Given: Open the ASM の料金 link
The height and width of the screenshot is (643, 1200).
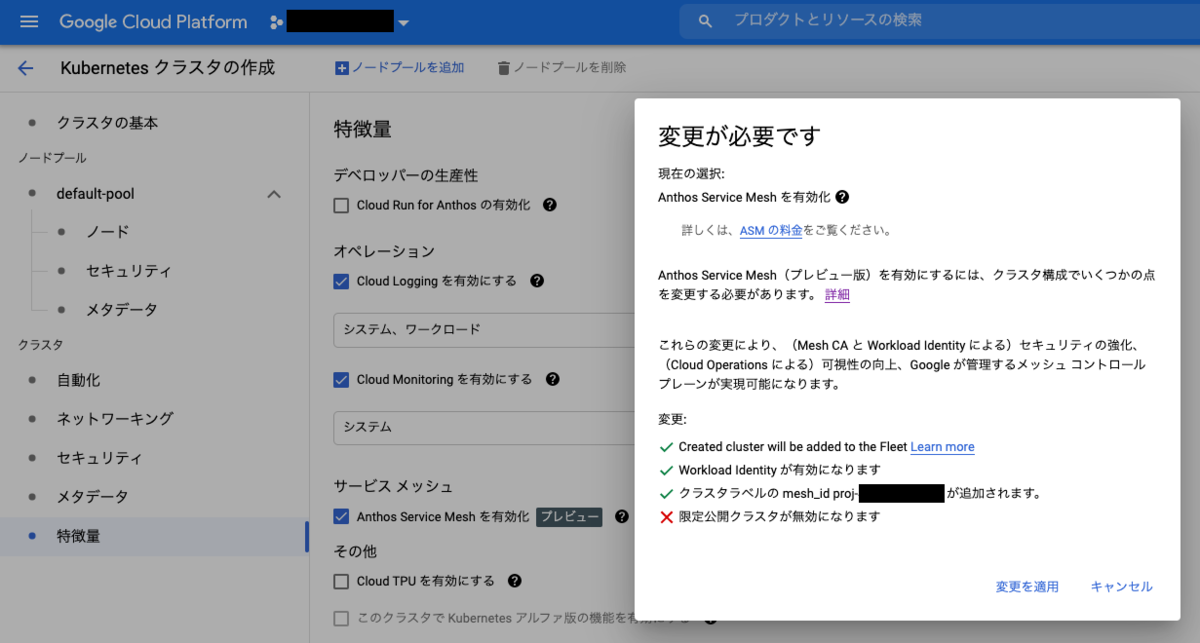Looking at the screenshot, I should click(x=771, y=230).
